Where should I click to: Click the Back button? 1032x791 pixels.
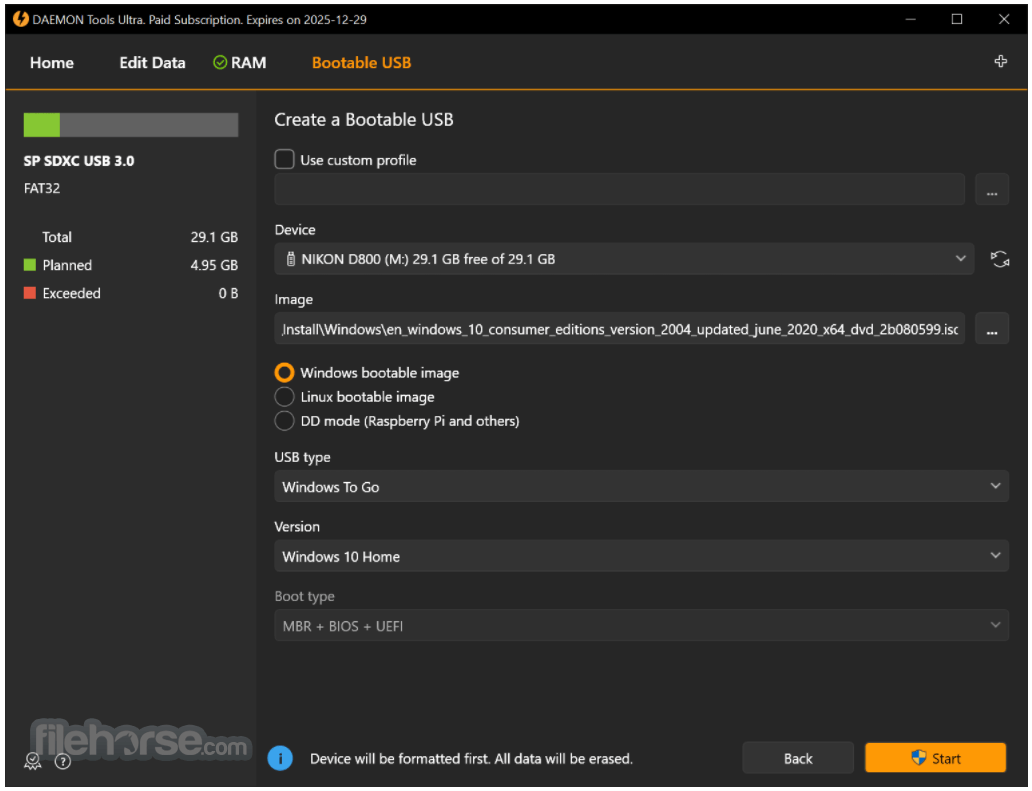click(x=798, y=758)
